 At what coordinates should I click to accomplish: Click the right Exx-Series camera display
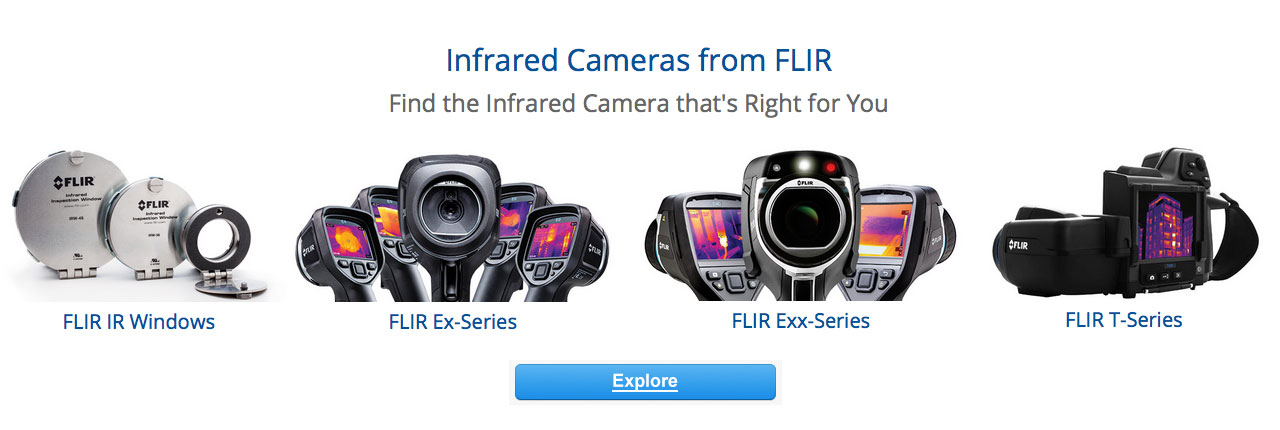point(888,229)
